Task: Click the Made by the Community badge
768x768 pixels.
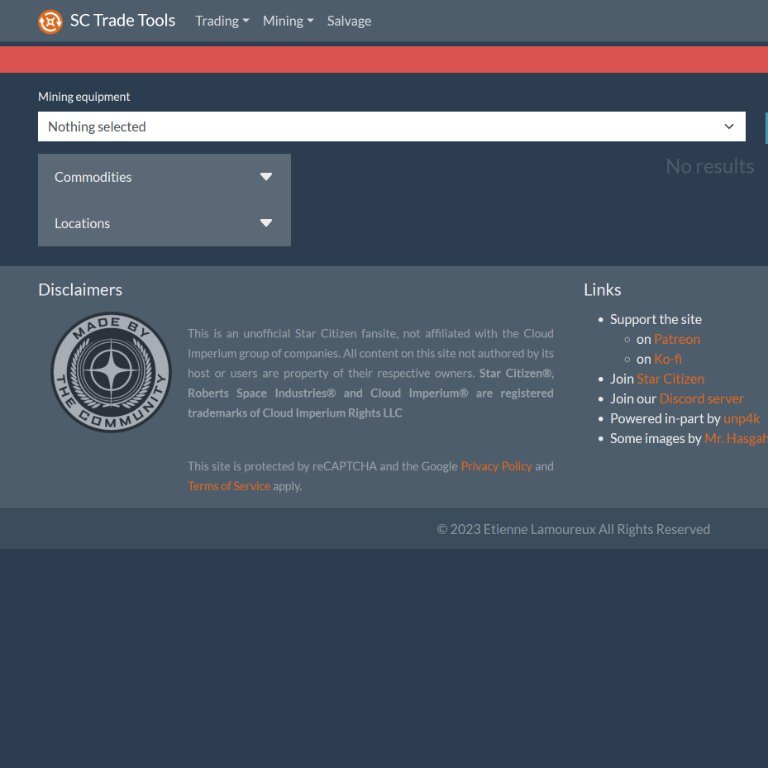Action: (x=111, y=372)
